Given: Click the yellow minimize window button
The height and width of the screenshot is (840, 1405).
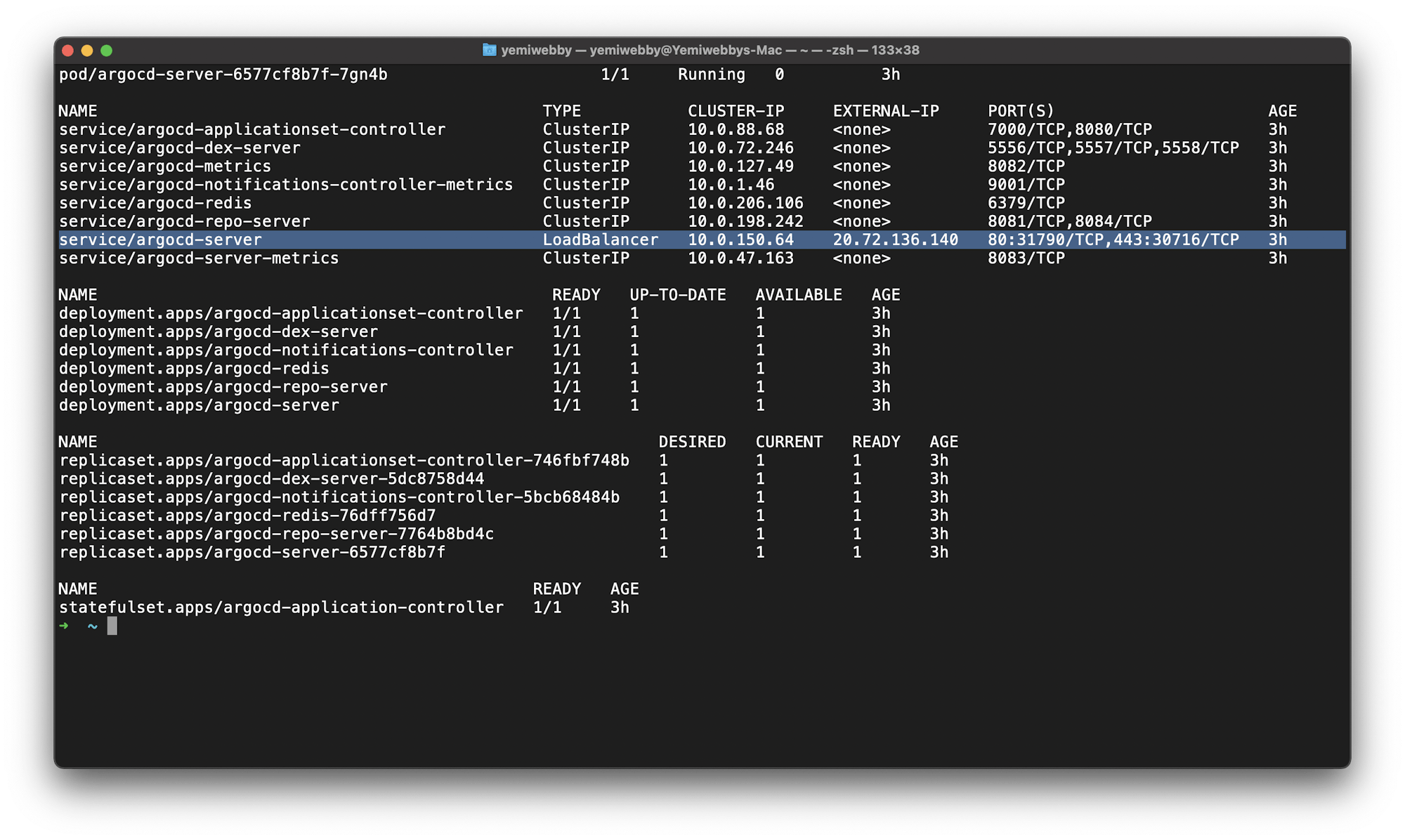Looking at the screenshot, I should pyautogui.click(x=87, y=51).
